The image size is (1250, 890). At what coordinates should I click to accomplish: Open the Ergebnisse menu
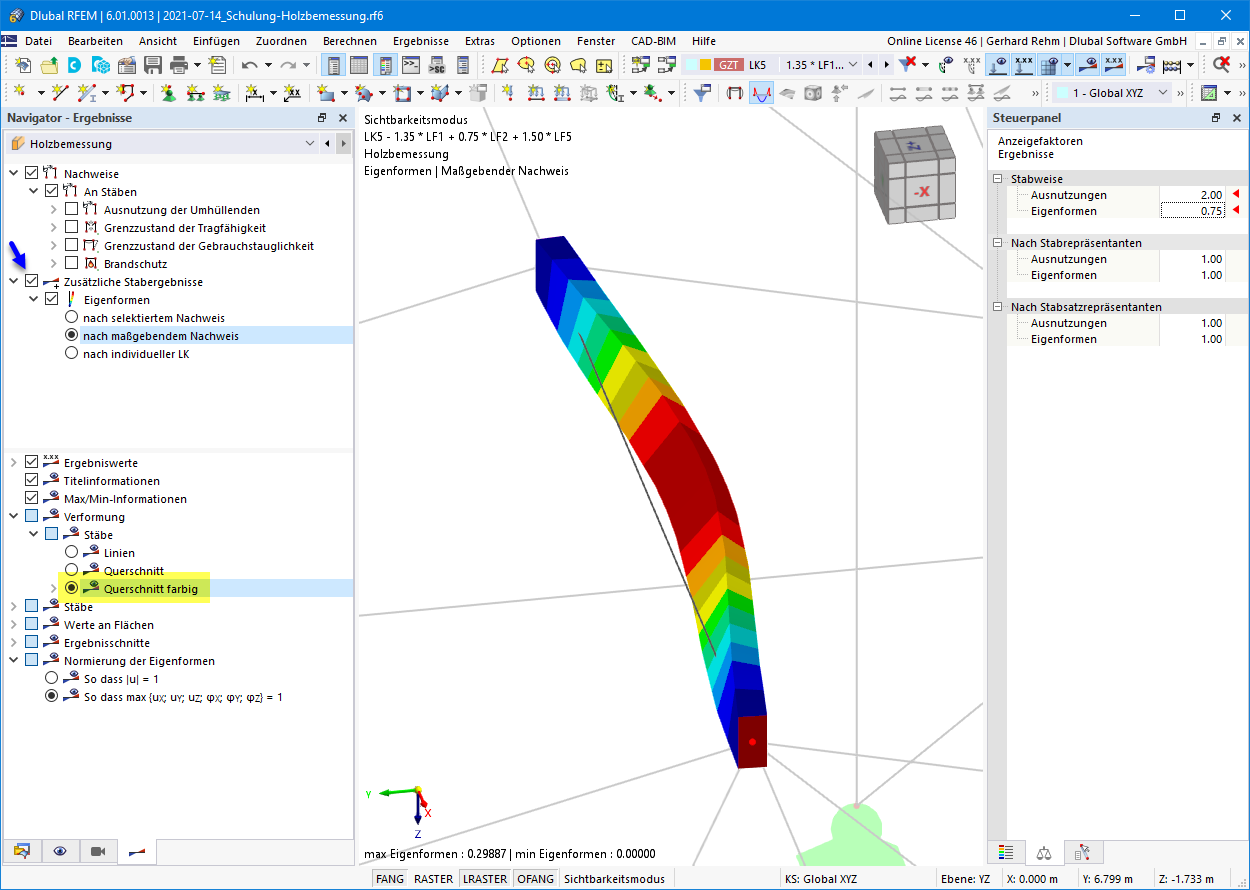tap(420, 41)
